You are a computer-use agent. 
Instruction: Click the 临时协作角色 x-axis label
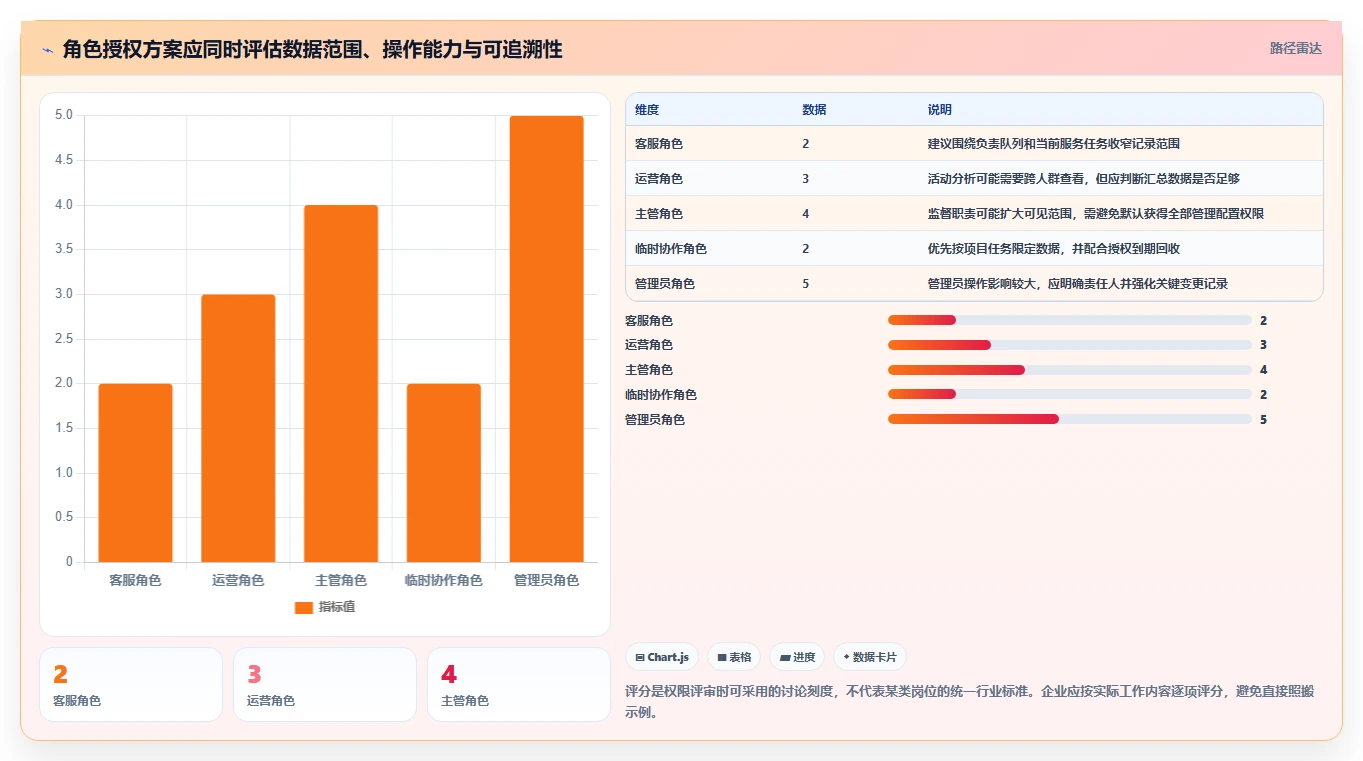coord(443,580)
